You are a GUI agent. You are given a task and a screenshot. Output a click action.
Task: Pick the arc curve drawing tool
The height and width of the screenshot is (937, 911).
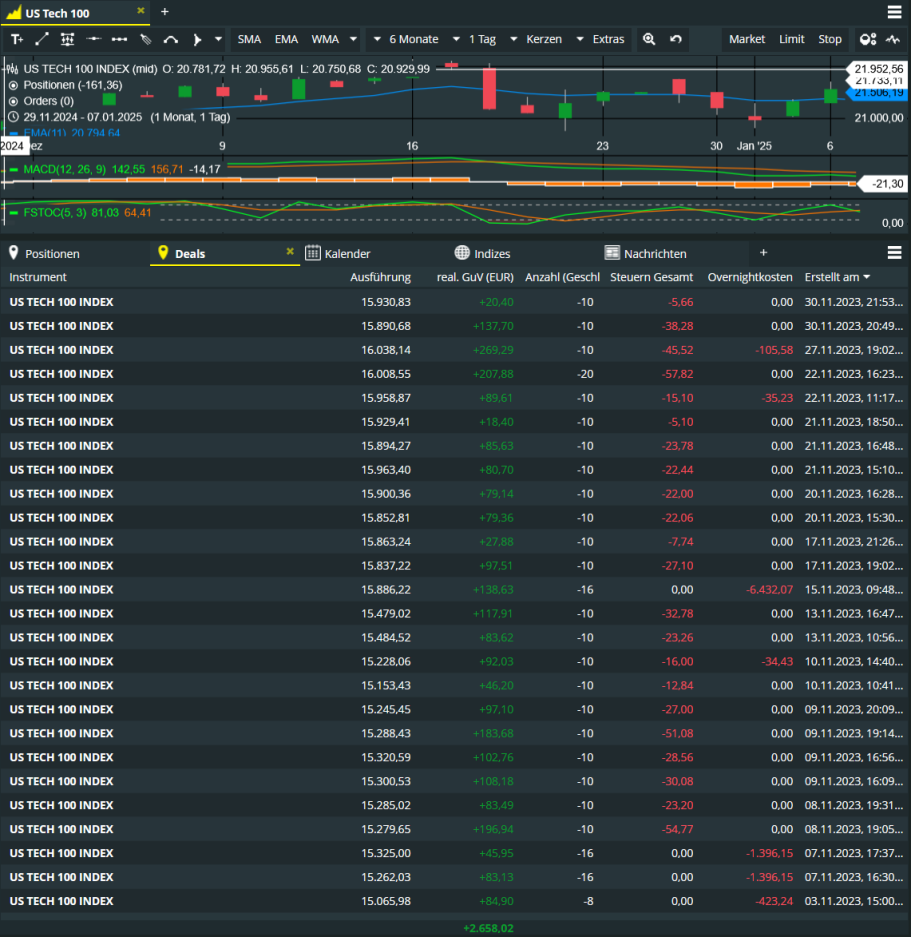tap(171, 39)
